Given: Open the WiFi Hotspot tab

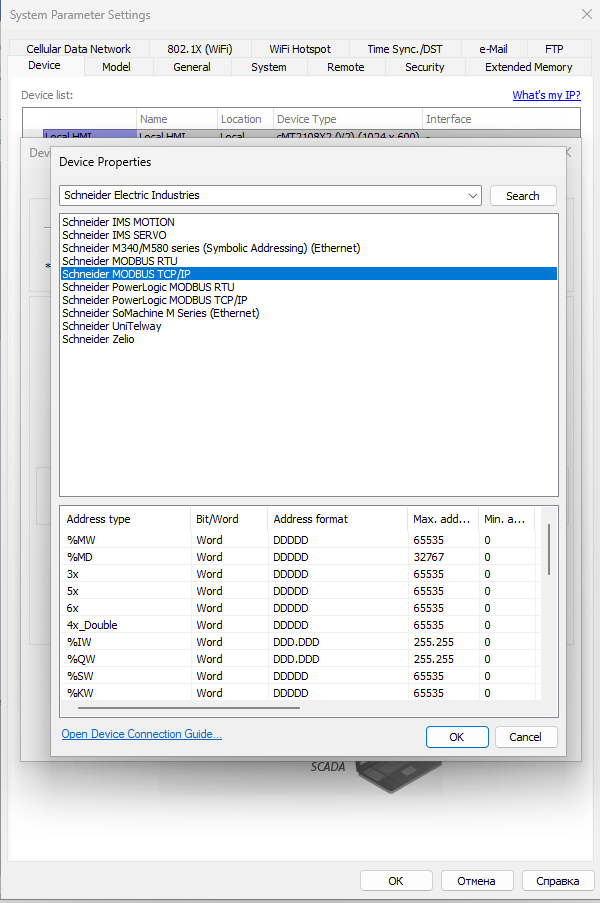Looking at the screenshot, I should pyautogui.click(x=300, y=49).
